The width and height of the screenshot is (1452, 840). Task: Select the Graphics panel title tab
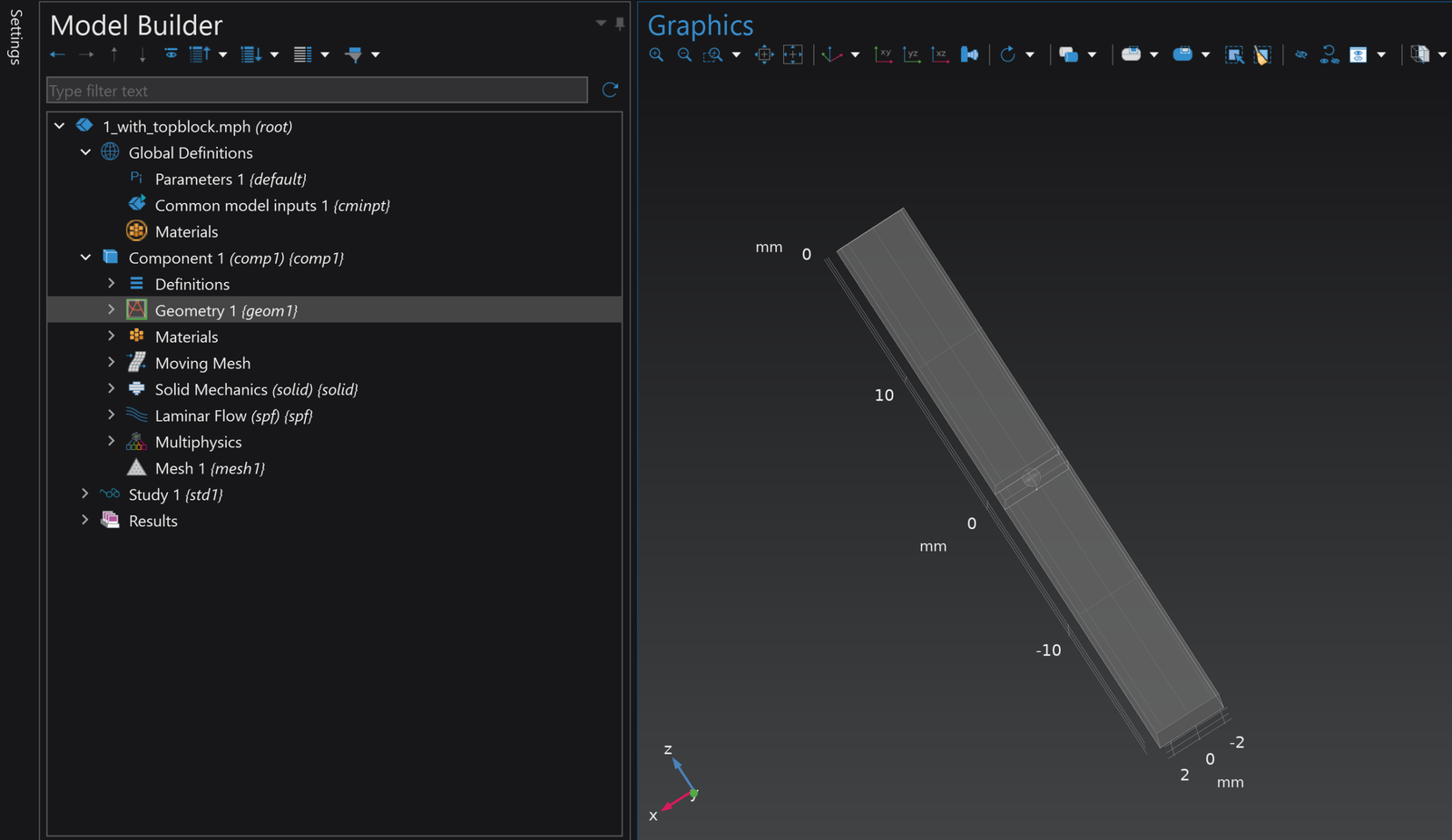[700, 25]
